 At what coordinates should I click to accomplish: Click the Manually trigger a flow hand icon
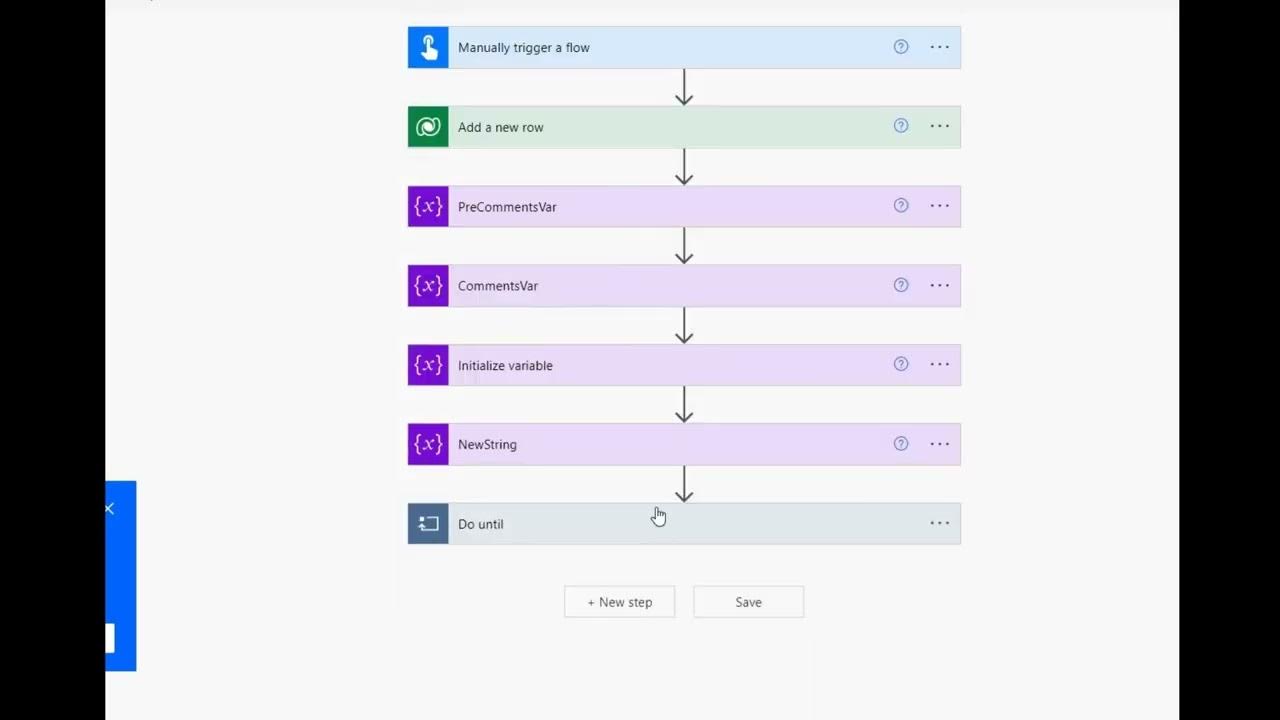coord(428,48)
